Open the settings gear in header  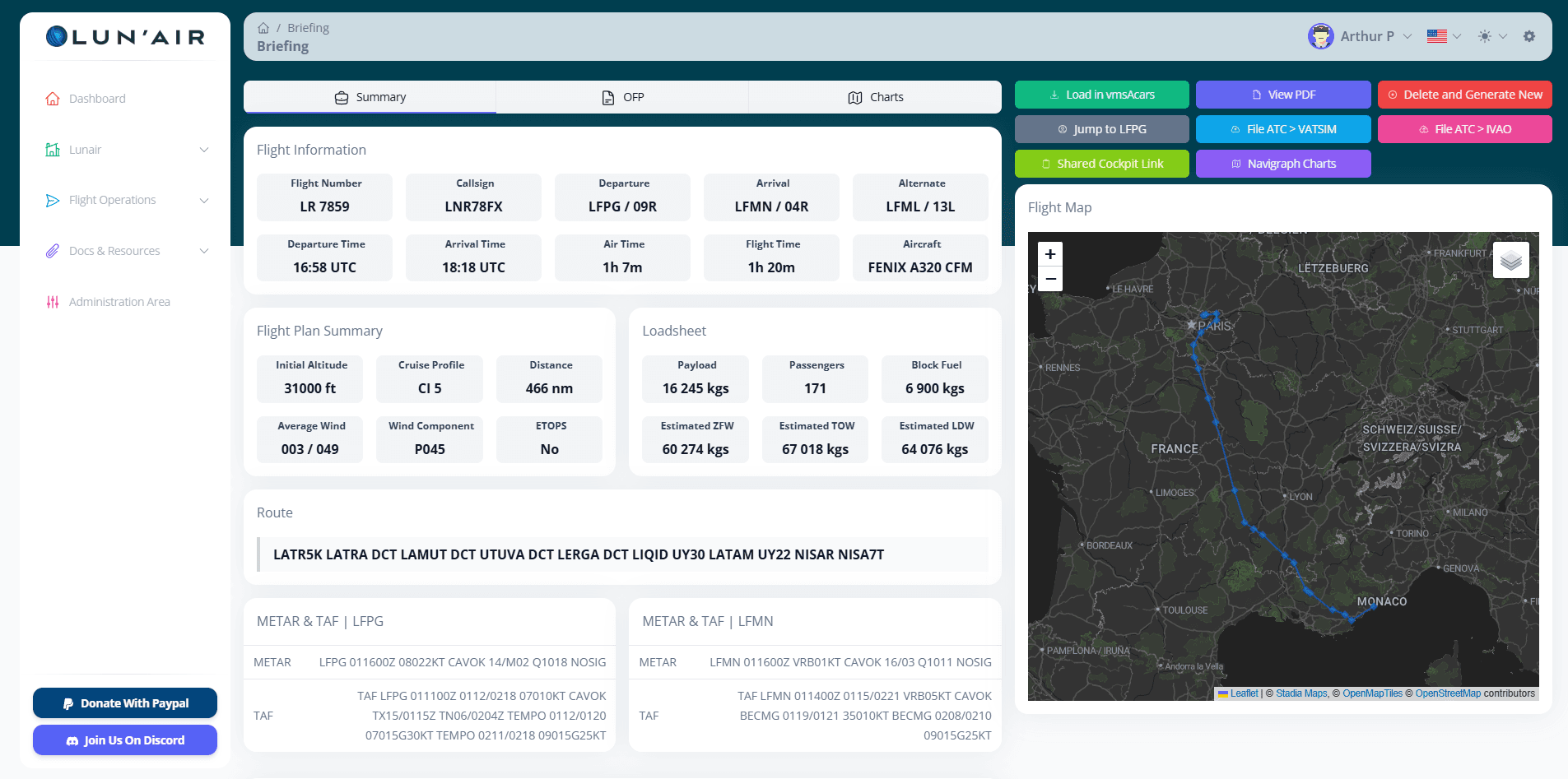click(x=1529, y=36)
